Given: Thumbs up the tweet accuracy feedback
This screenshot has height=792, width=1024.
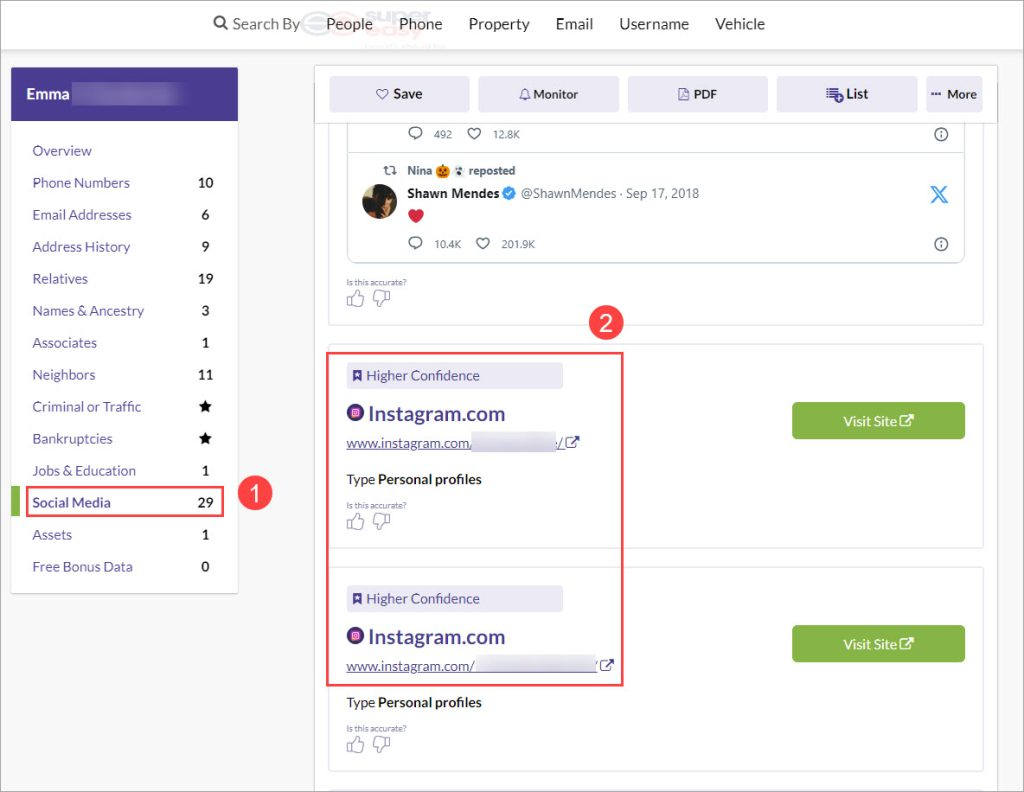Looking at the screenshot, I should click(355, 299).
